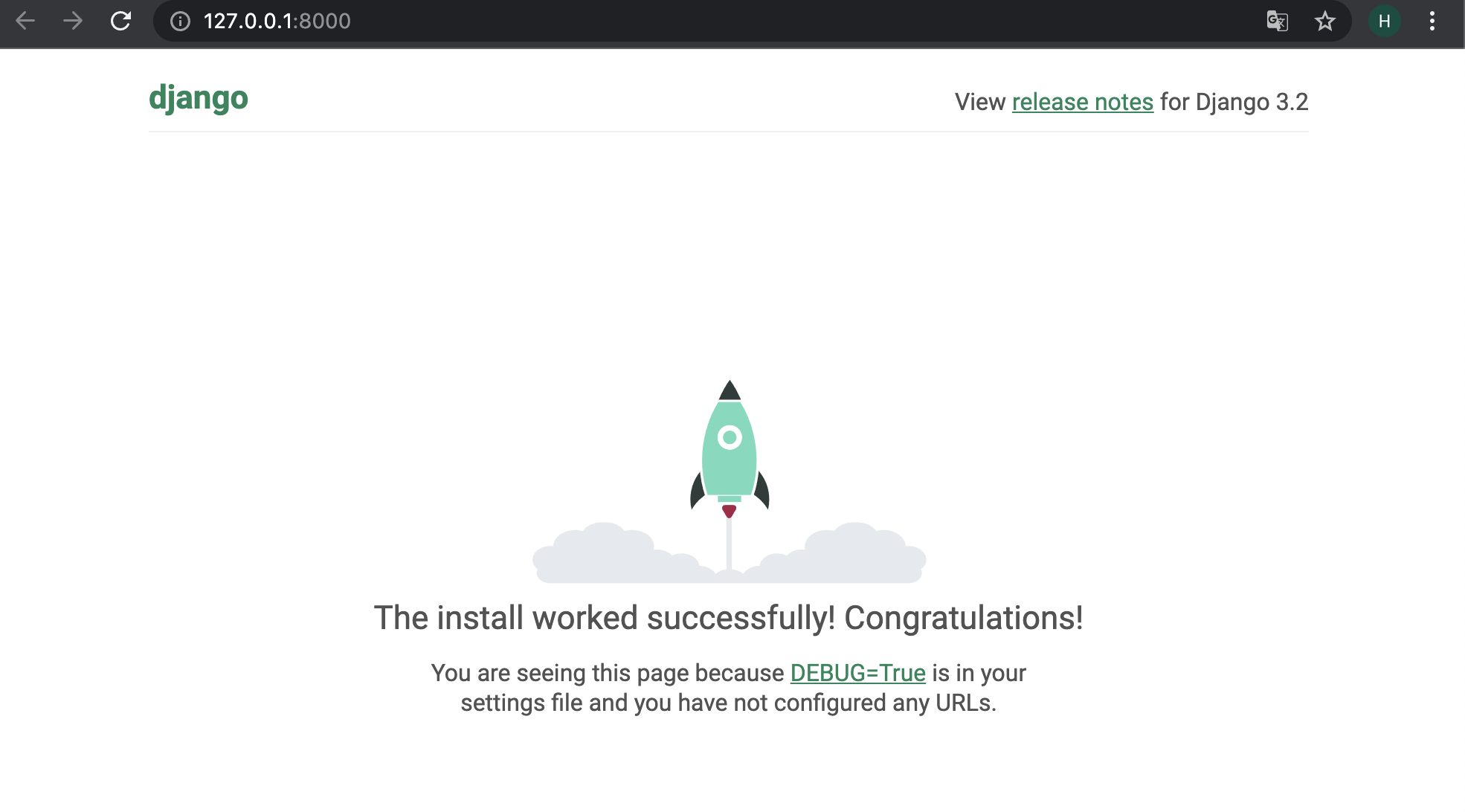
Task: Click the rocket's red exhaust nozzle
Action: [x=729, y=511]
